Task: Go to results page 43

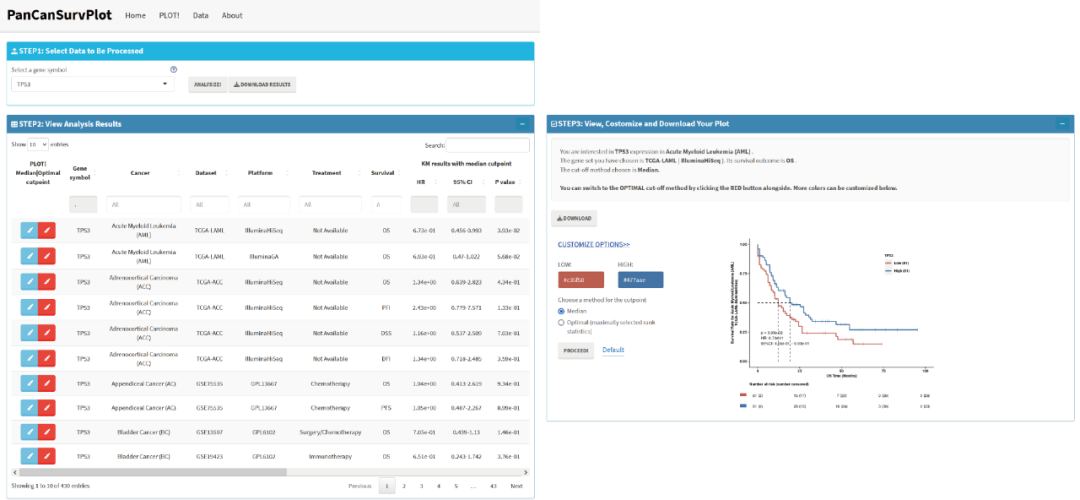Action: pyautogui.click(x=493, y=486)
